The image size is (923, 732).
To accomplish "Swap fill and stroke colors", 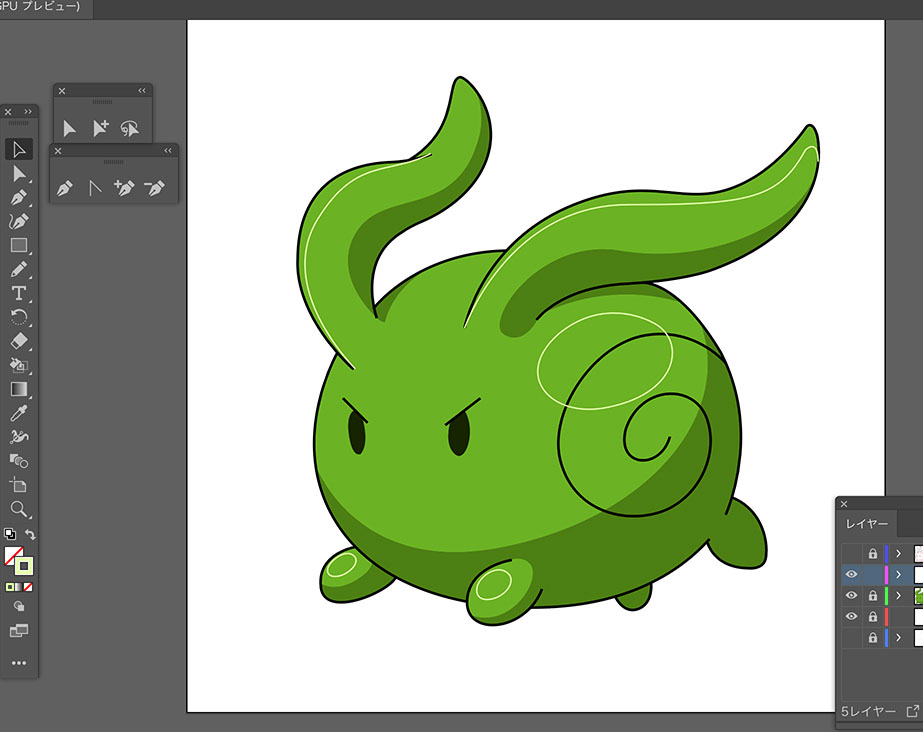I will [30, 534].
